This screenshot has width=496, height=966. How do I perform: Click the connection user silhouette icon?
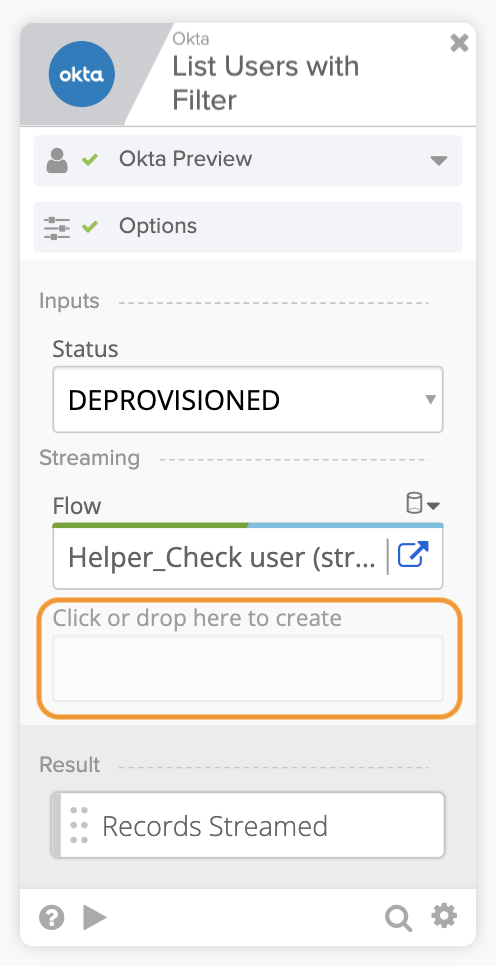click(57, 160)
